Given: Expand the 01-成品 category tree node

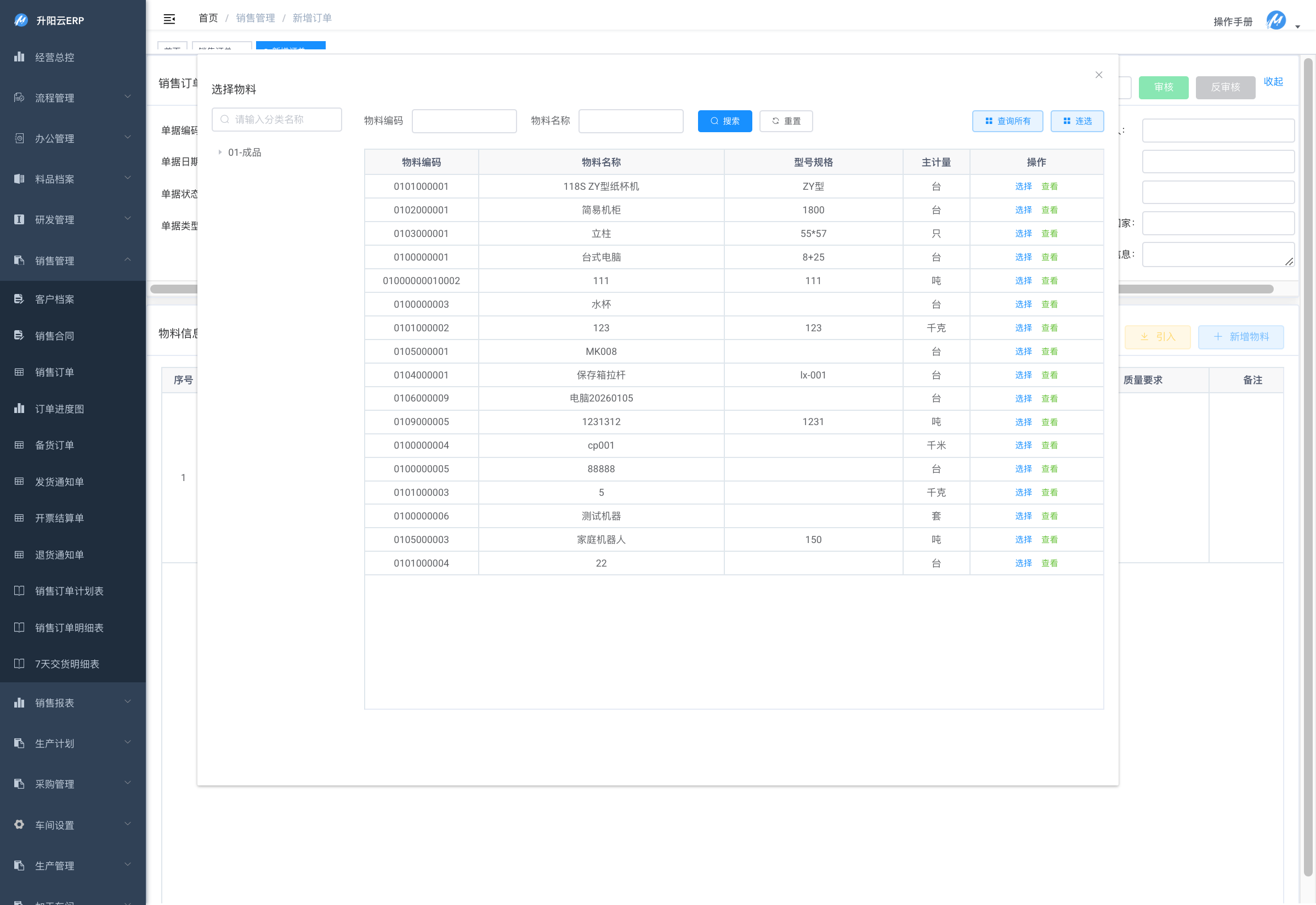Looking at the screenshot, I should pos(220,152).
